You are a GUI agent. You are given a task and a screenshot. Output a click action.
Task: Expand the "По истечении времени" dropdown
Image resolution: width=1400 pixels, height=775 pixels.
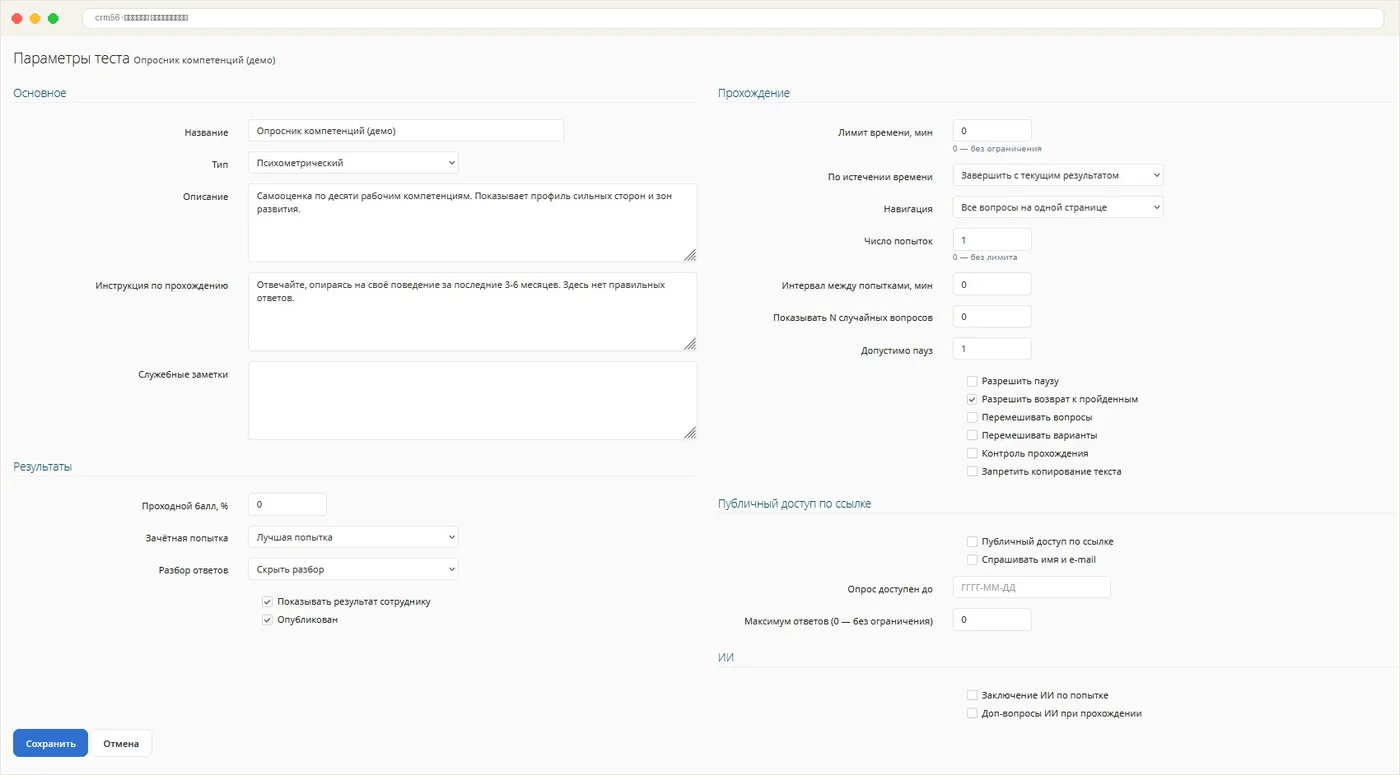[x=1058, y=175]
